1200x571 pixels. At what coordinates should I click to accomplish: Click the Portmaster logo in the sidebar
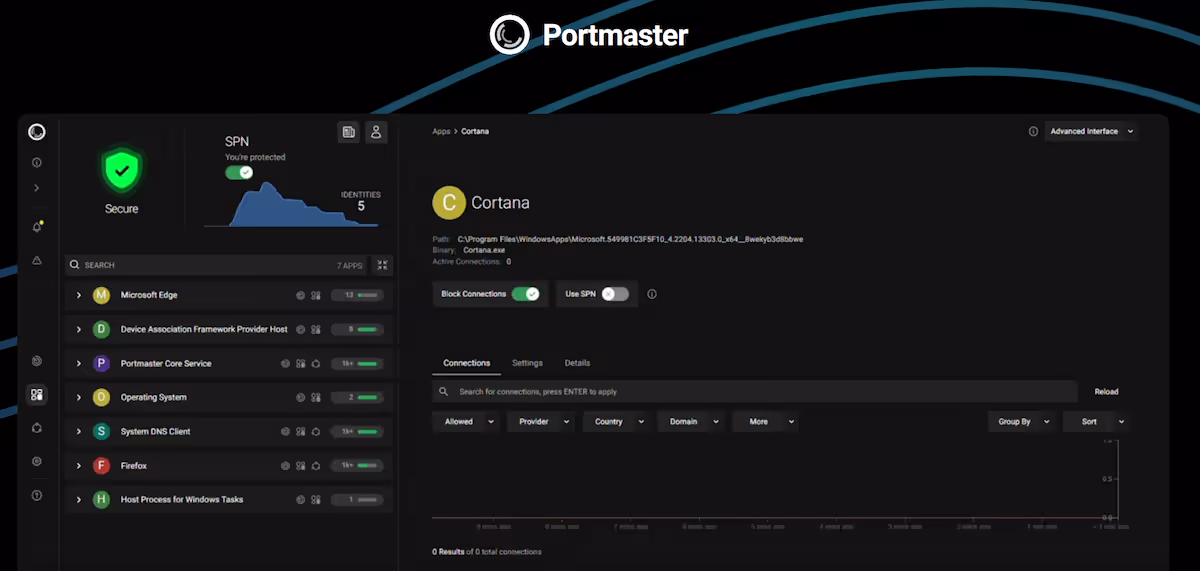(x=37, y=132)
